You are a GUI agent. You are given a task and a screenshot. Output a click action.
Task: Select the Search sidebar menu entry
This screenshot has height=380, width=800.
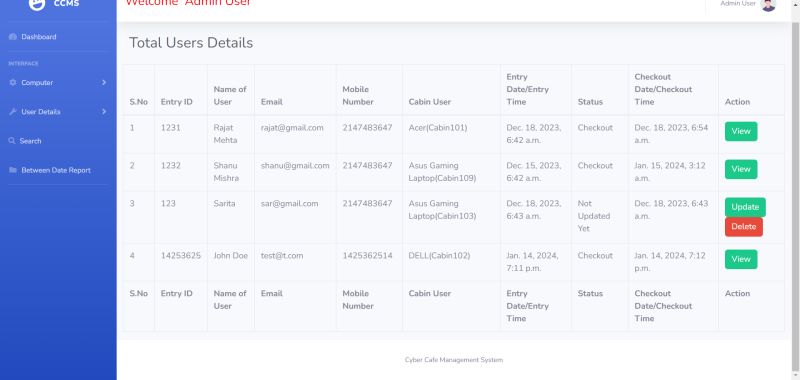pyautogui.click(x=58, y=141)
